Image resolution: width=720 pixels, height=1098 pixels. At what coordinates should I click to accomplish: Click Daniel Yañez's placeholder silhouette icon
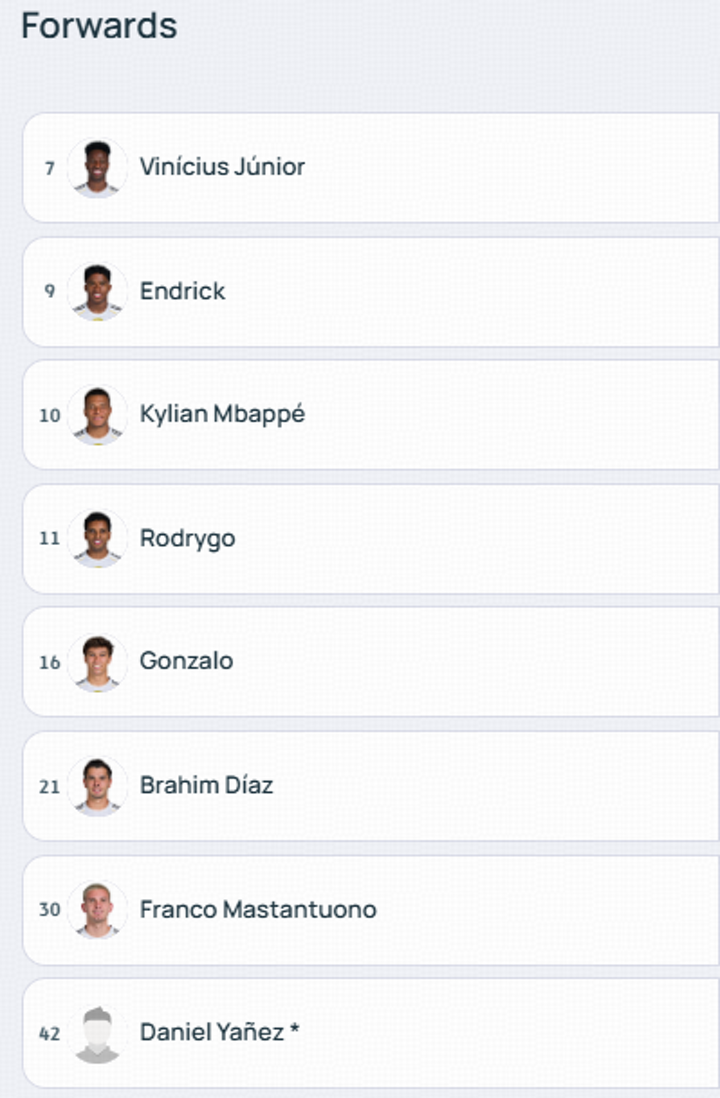pyautogui.click(x=97, y=1034)
